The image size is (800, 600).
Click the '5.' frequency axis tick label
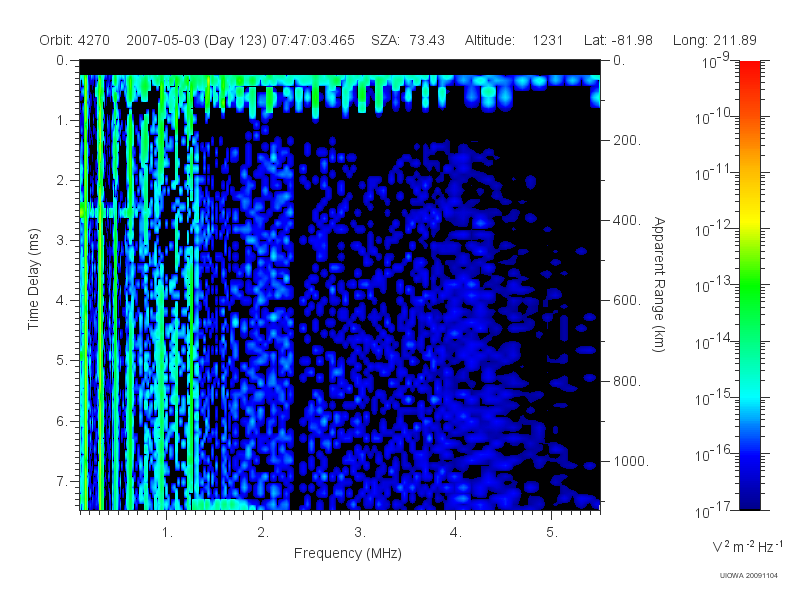(x=552, y=533)
